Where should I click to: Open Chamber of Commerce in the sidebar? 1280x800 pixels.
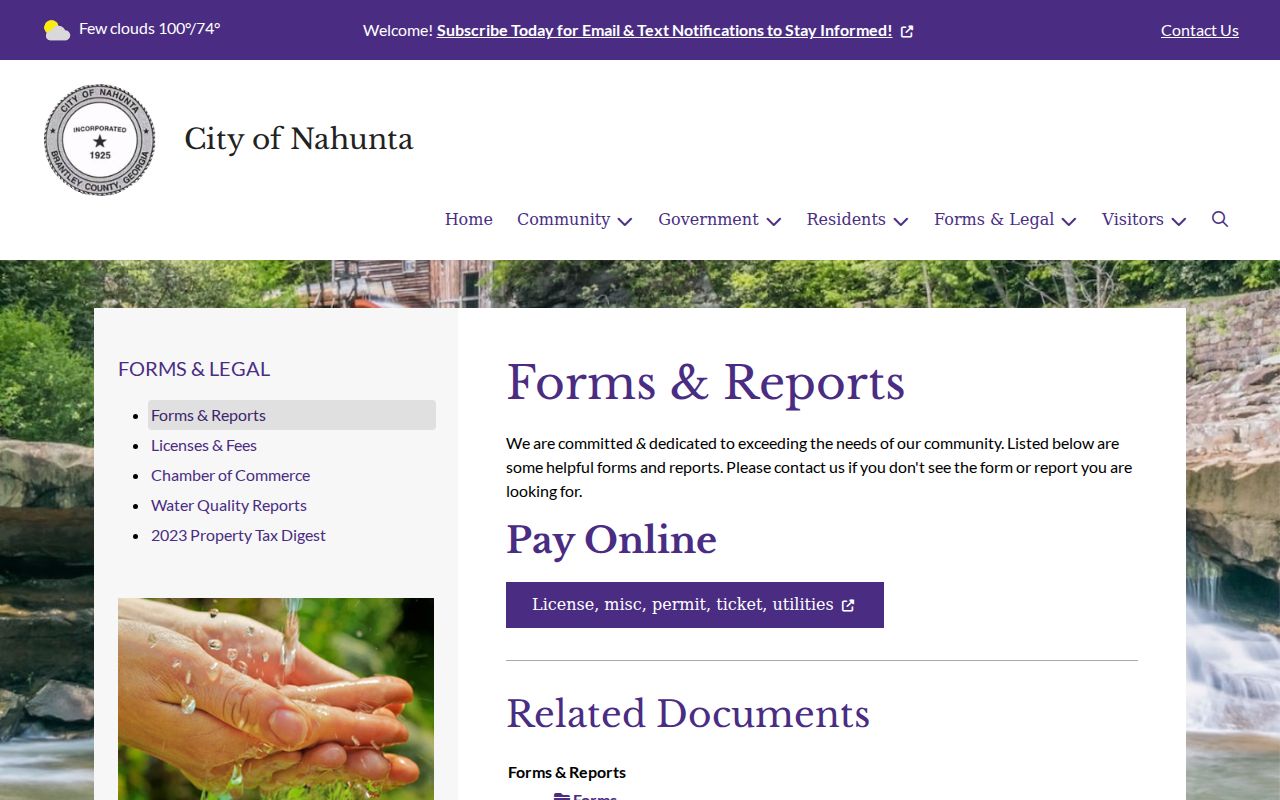230,475
